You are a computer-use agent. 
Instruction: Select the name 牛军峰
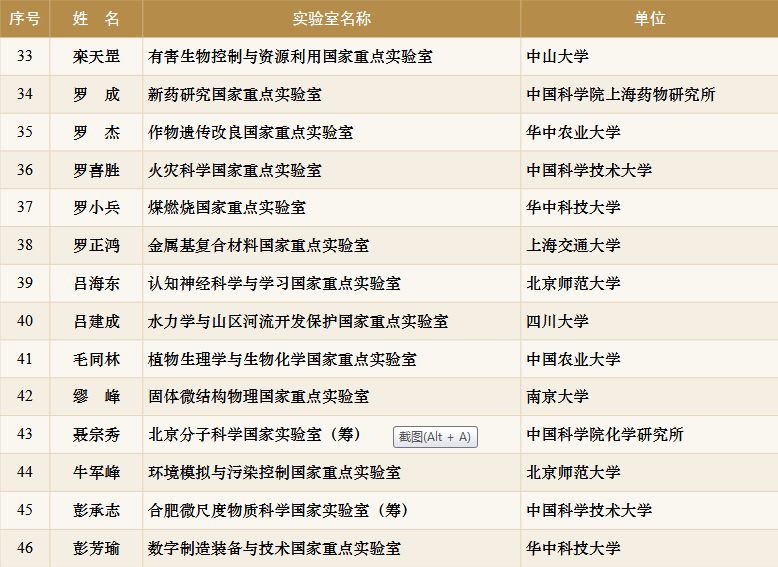[x=96, y=472]
